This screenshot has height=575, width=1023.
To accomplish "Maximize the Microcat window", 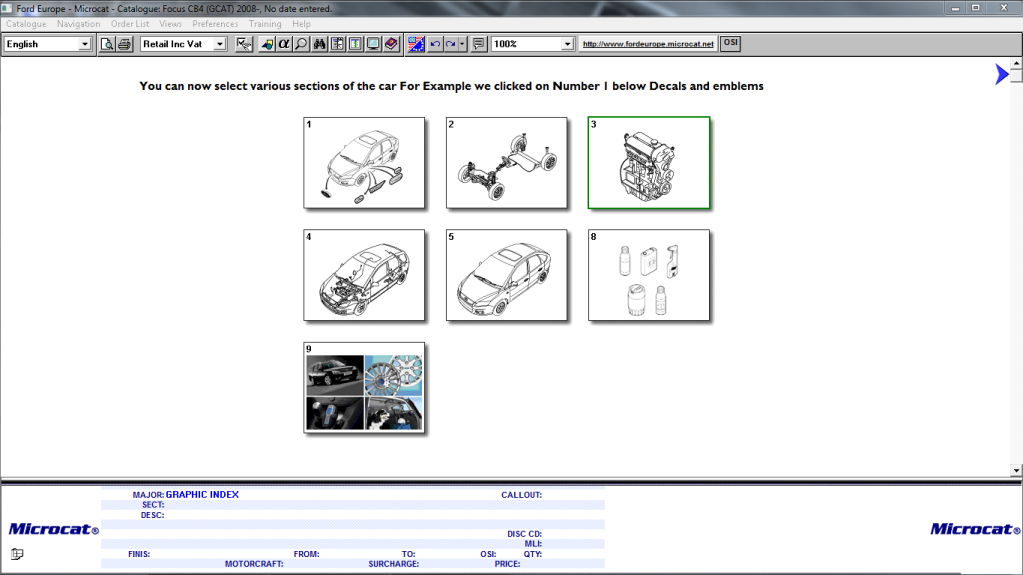I will pos(976,8).
